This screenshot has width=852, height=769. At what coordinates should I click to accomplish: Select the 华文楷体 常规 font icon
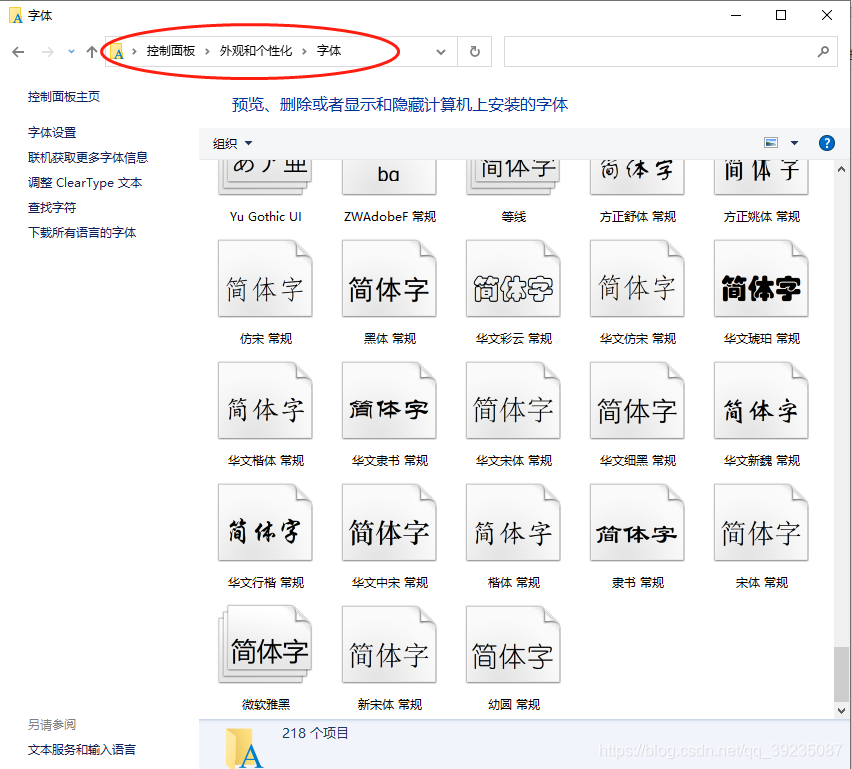pos(265,400)
